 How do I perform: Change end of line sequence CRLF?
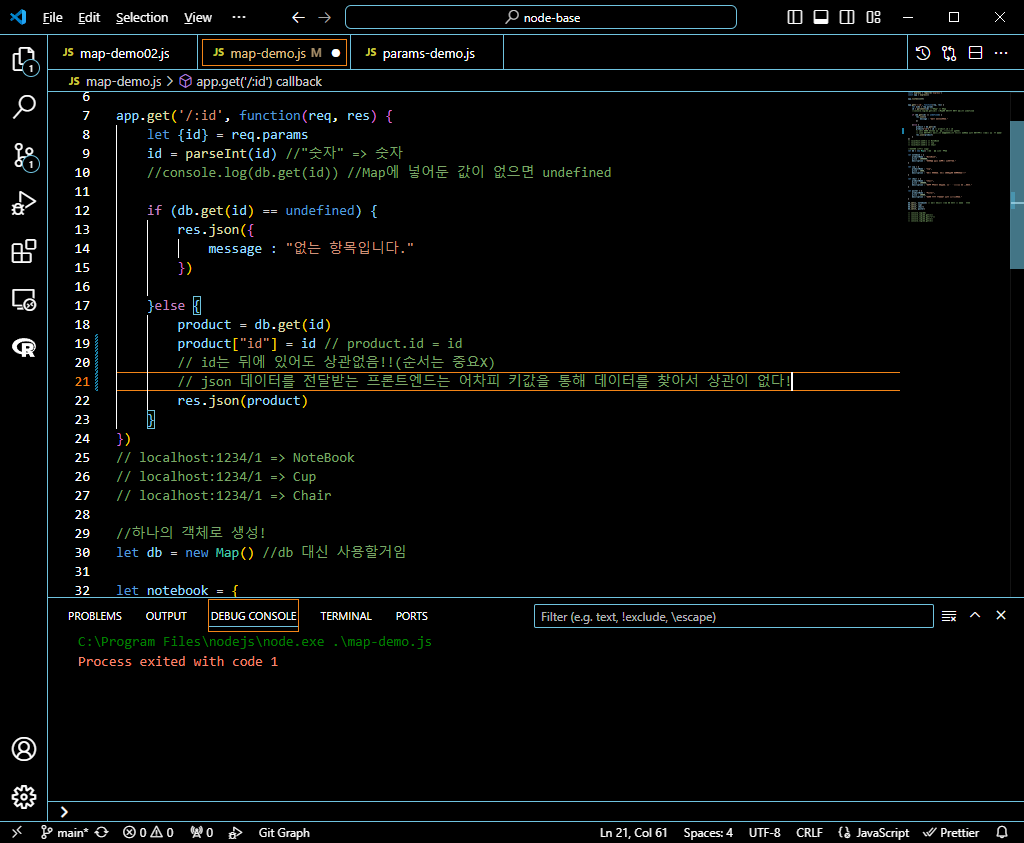pos(809,833)
